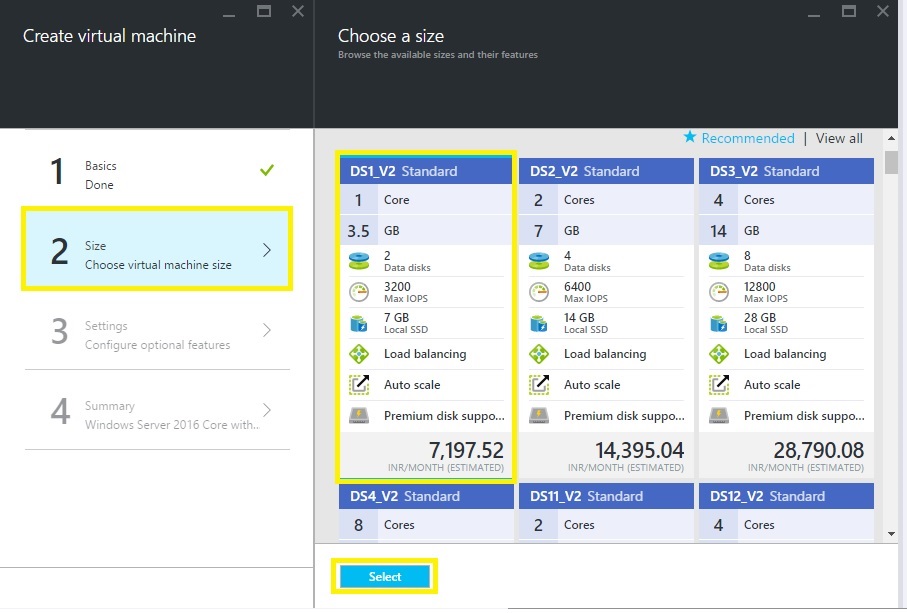
Task: Choose the DS4_V2 Standard header
Action: click(426, 496)
